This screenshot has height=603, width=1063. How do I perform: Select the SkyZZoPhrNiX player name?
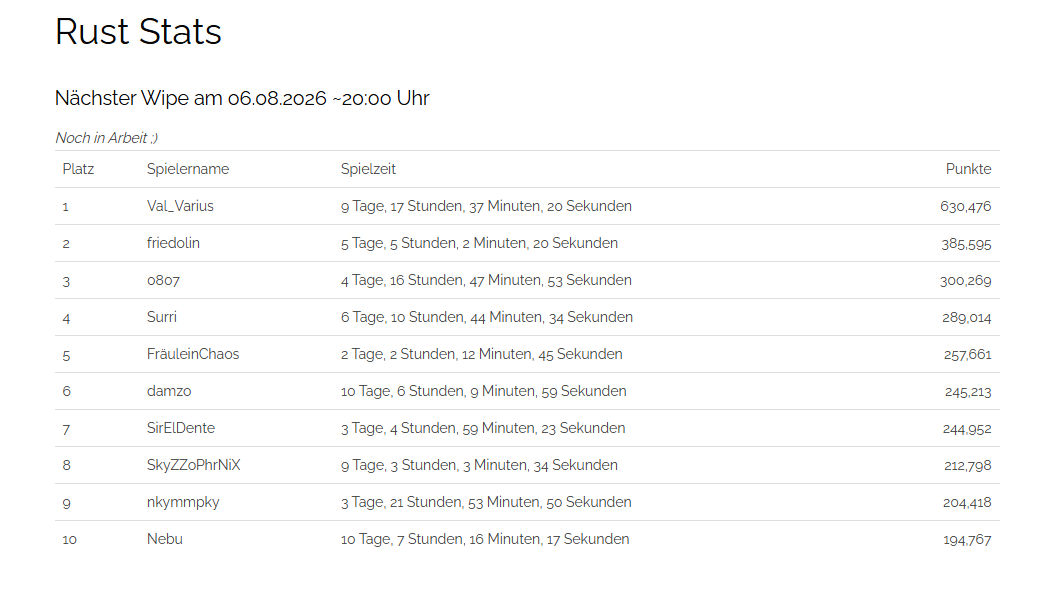[x=194, y=465]
